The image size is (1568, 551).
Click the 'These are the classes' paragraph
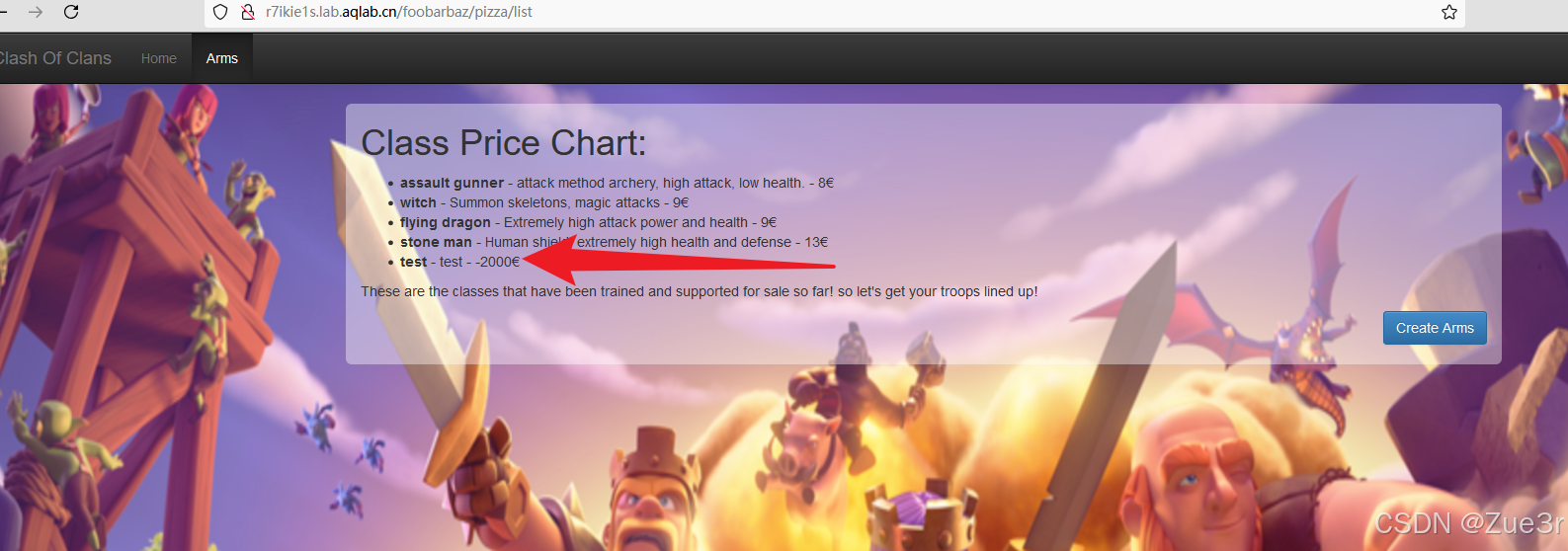[700, 291]
